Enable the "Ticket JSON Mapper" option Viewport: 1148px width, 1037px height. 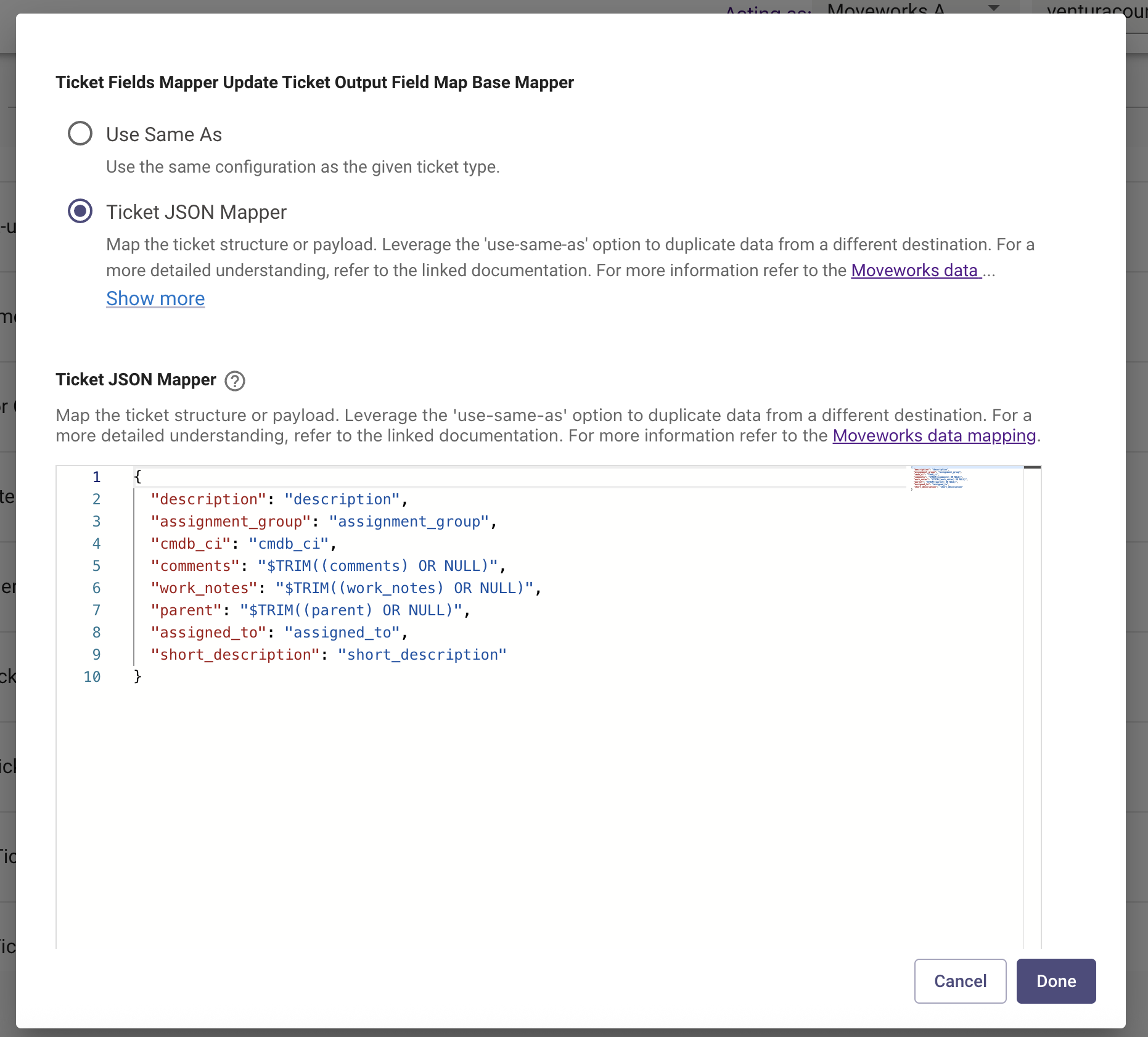click(80, 211)
